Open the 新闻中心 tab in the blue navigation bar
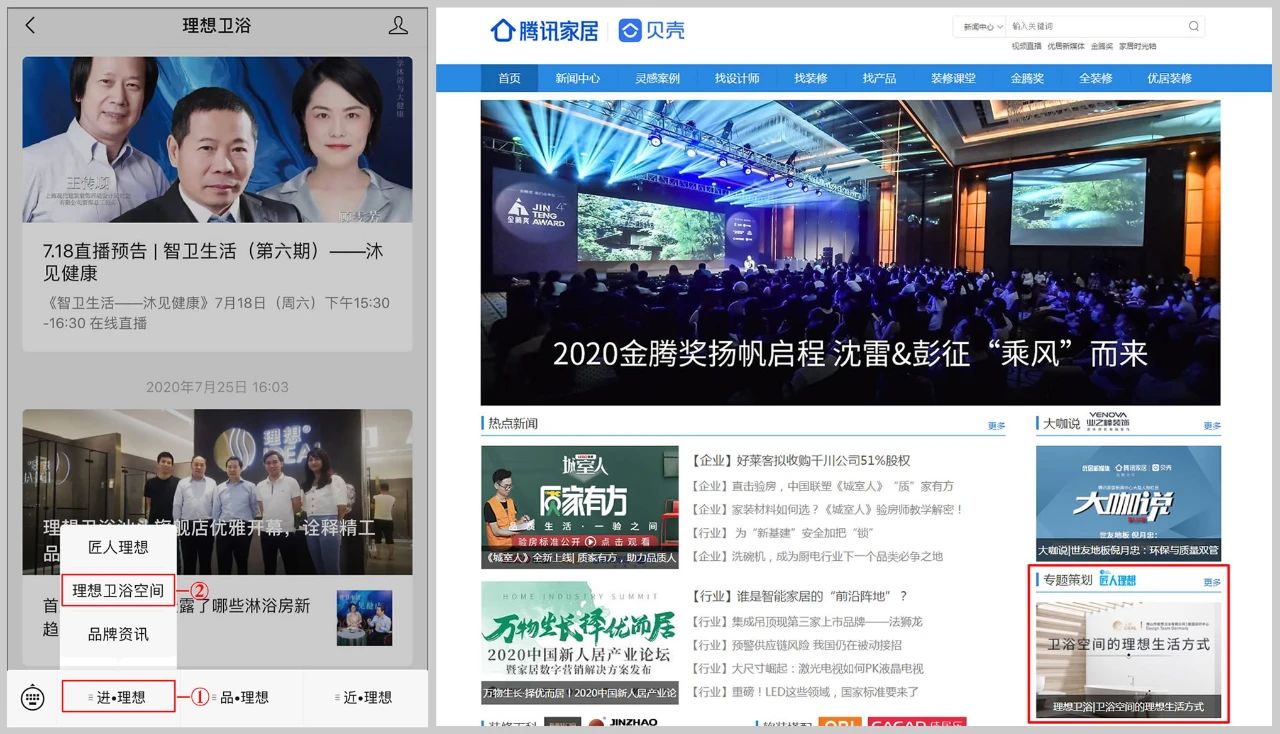 coord(578,78)
